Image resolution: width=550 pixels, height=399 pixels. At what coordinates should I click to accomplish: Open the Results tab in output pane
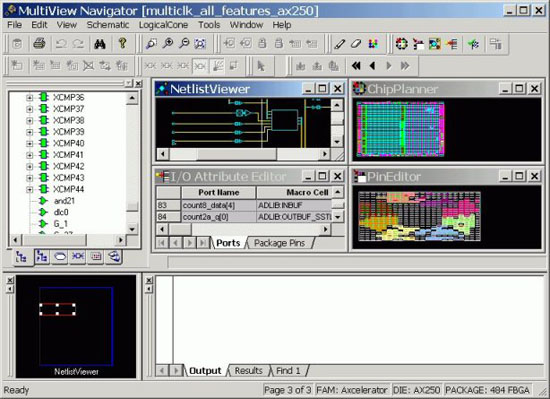pyautogui.click(x=248, y=371)
